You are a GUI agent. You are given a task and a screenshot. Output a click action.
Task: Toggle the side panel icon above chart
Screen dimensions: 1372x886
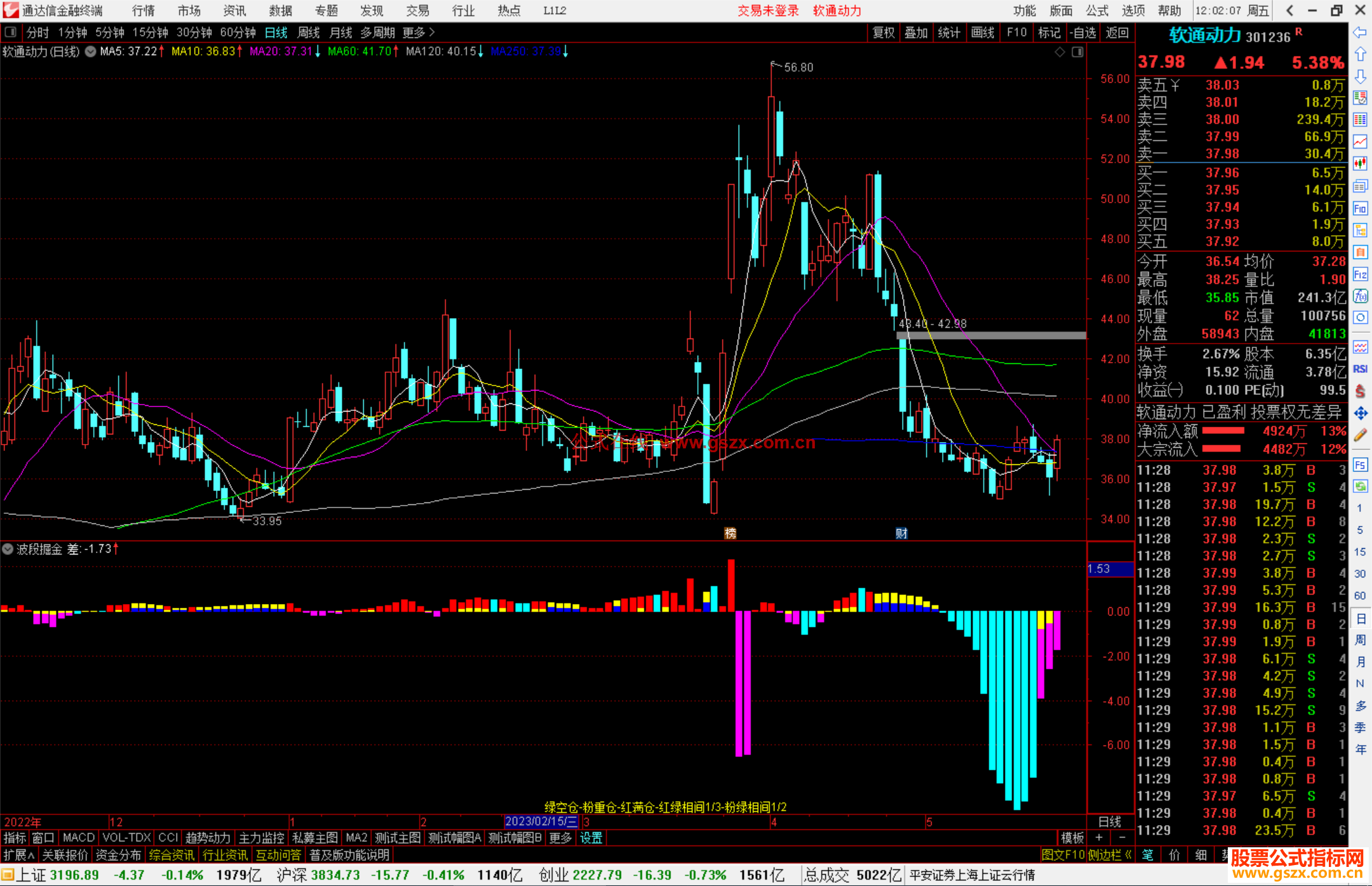pos(1077,52)
